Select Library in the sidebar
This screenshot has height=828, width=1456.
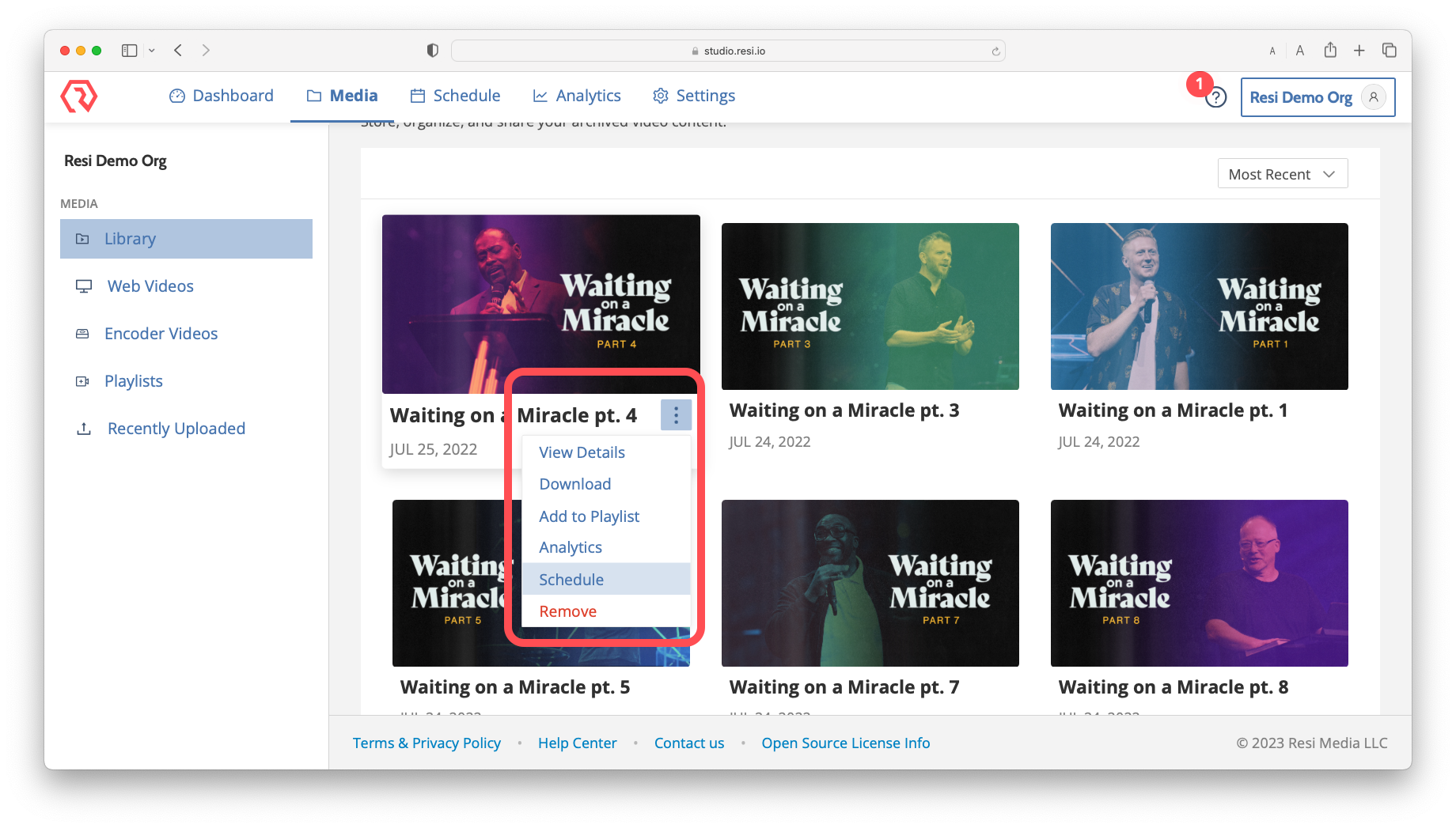click(x=186, y=239)
